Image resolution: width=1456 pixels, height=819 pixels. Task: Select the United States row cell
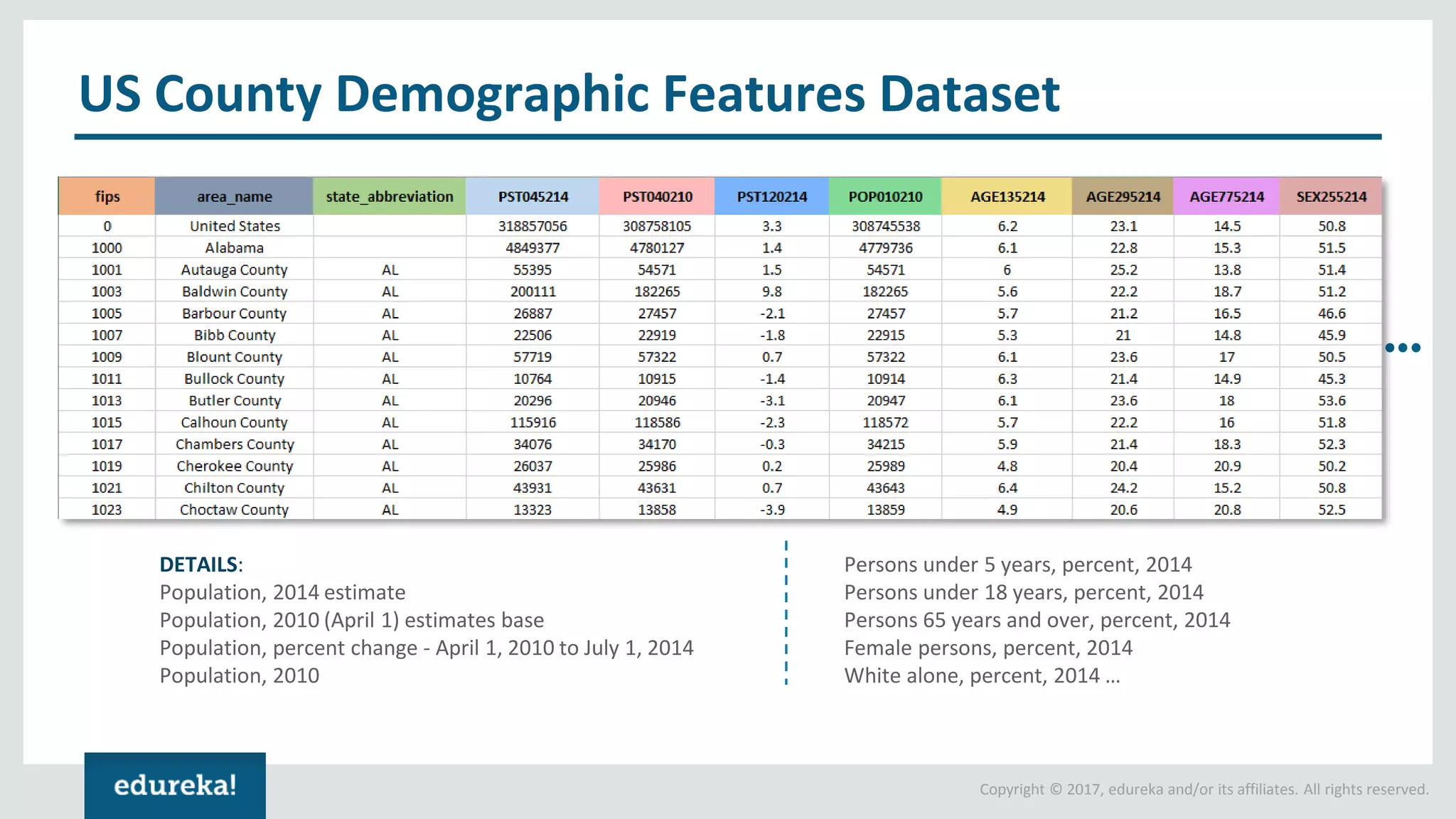[x=235, y=226]
